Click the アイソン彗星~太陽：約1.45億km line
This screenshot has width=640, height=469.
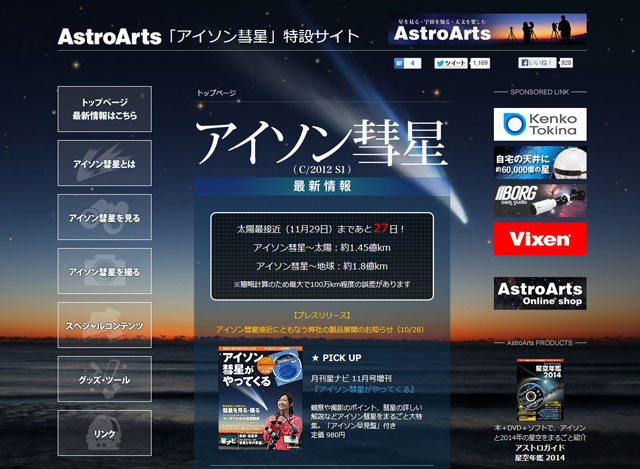[322, 248]
